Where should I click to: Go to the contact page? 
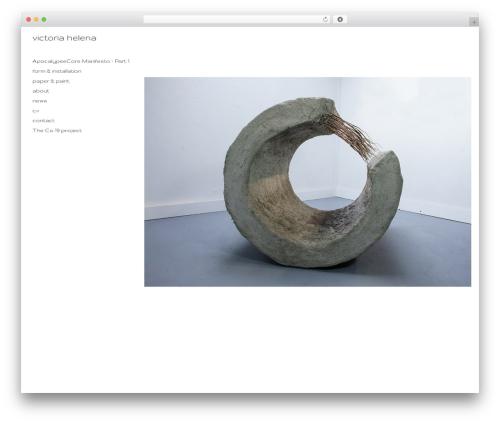coord(43,121)
